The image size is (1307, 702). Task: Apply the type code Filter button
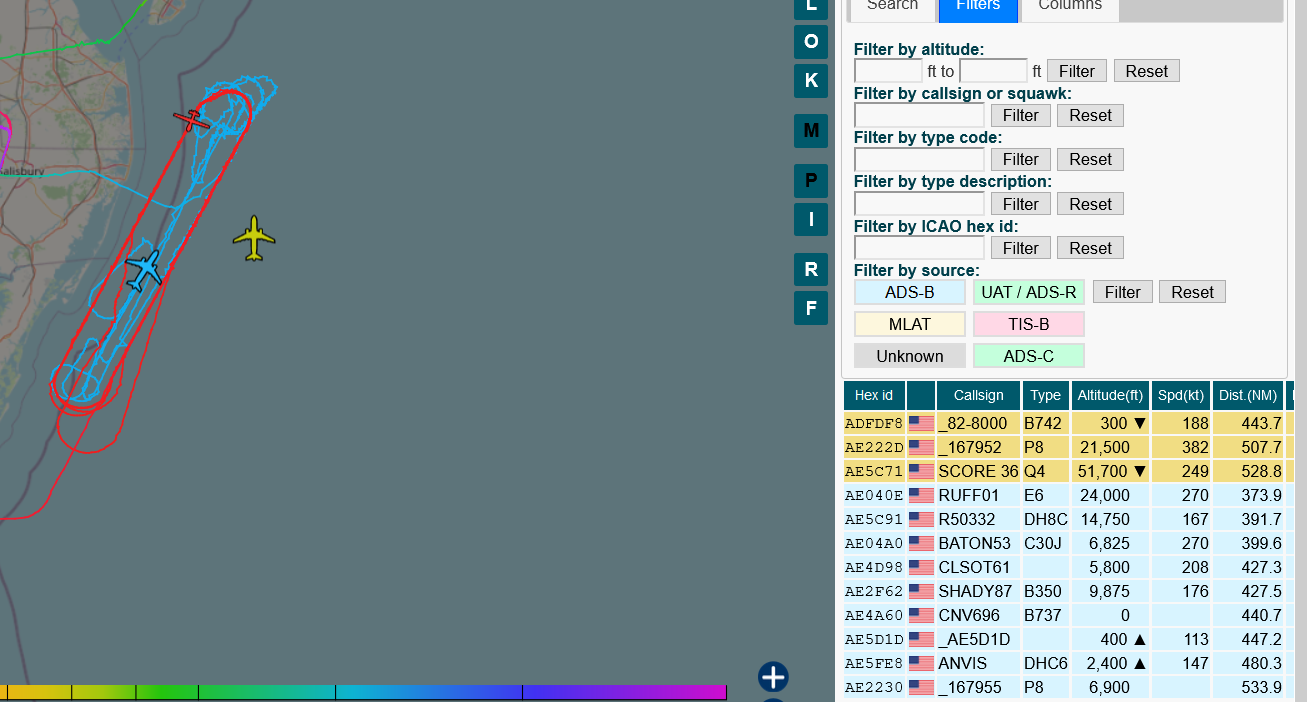tap(1021, 159)
